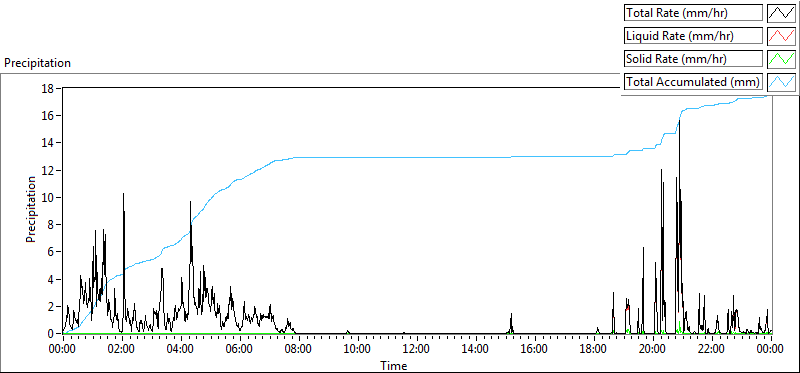Image resolution: width=800 pixels, height=373 pixels.
Task: Click the vertical Precipitation y-axis label
Action: pos(31,209)
